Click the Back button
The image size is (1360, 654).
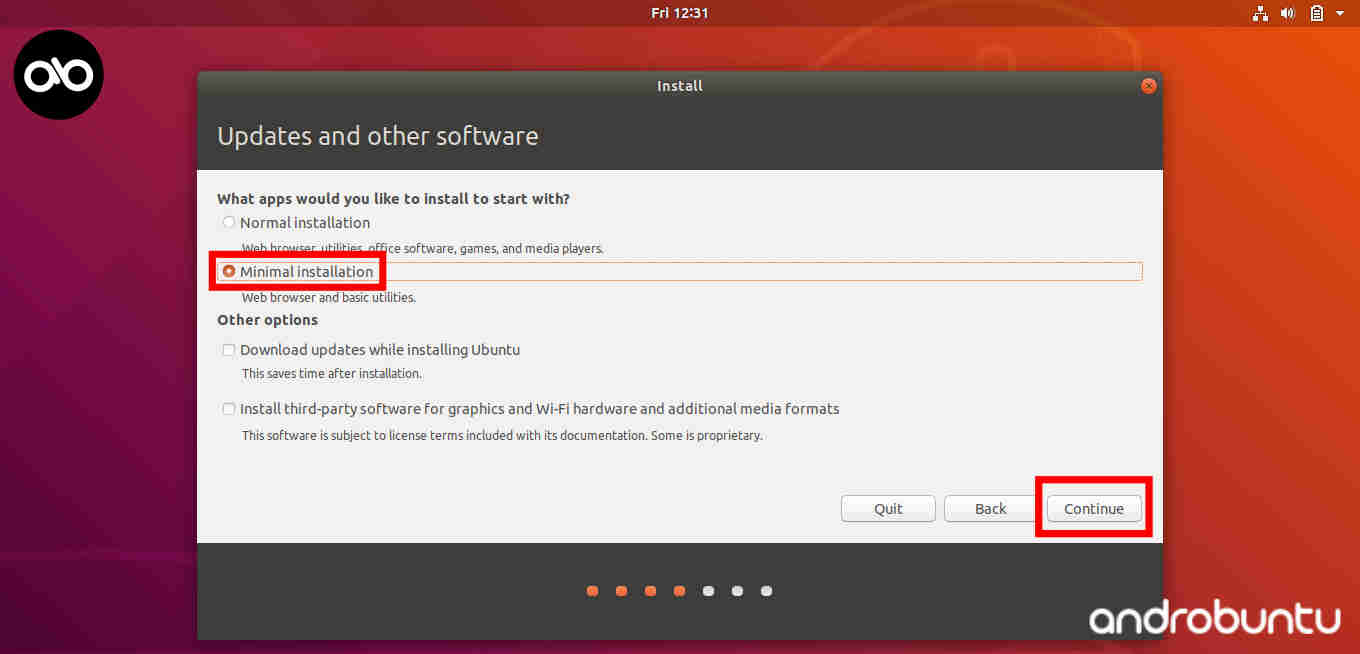pyautogui.click(x=989, y=508)
